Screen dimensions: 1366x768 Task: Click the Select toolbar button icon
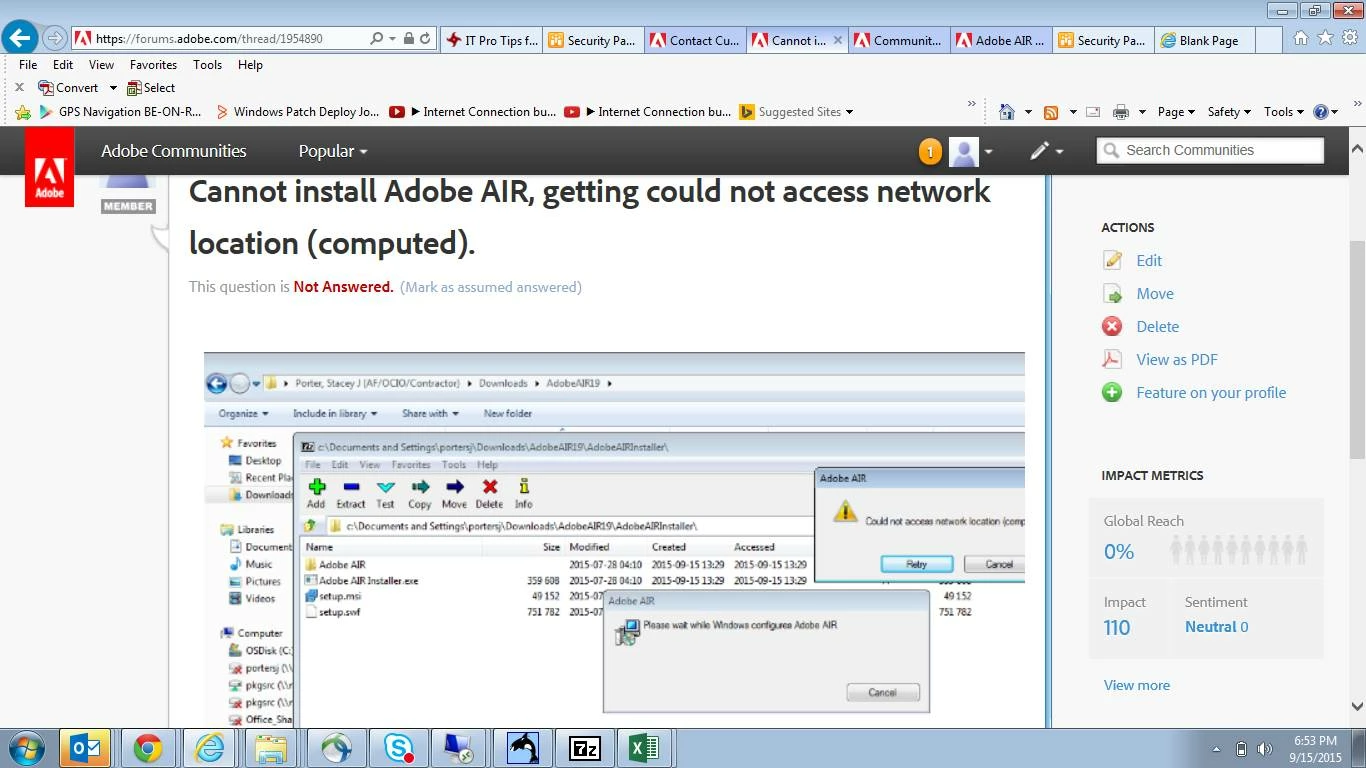(134, 88)
